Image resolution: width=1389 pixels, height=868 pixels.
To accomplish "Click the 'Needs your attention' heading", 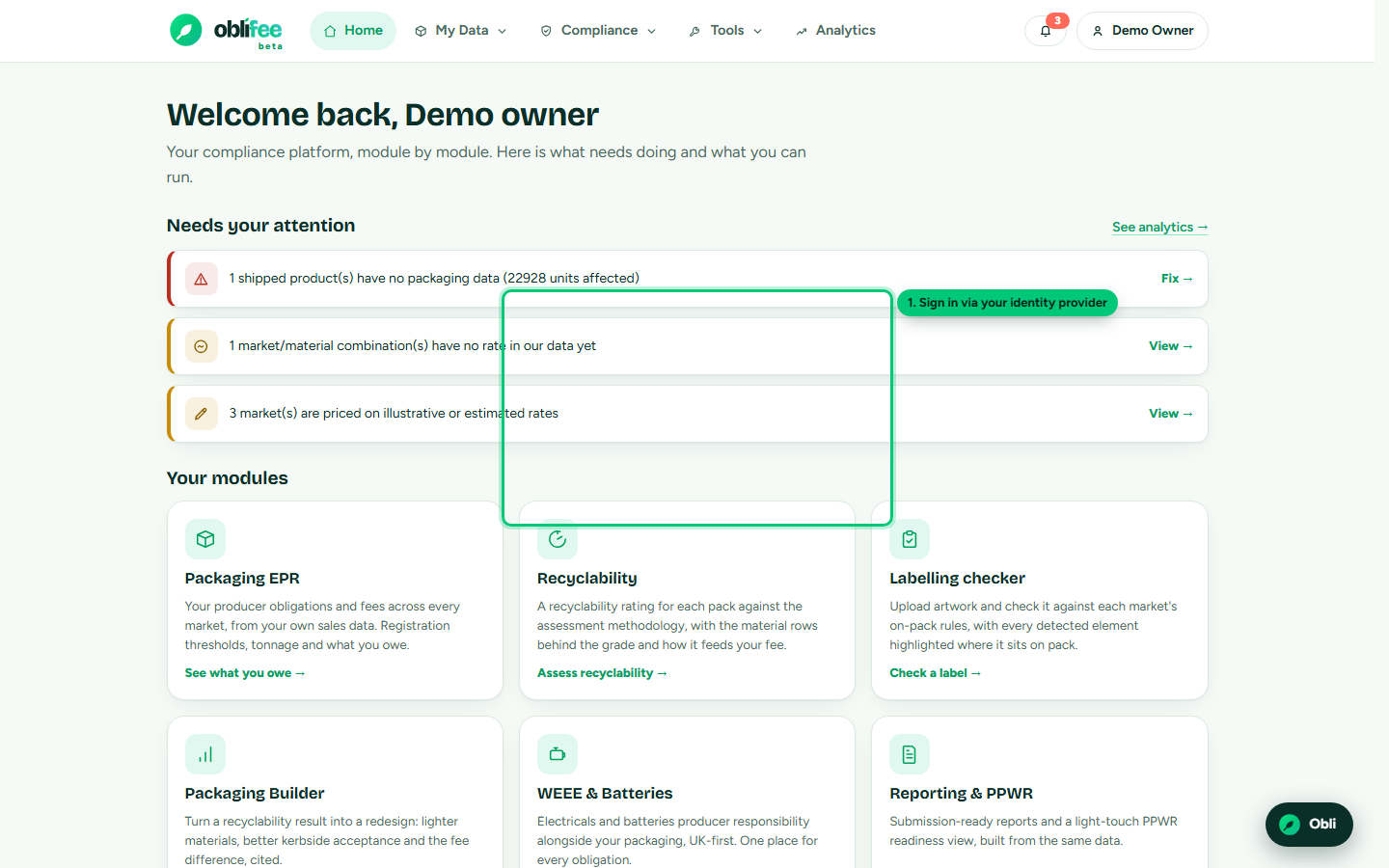I will (260, 226).
